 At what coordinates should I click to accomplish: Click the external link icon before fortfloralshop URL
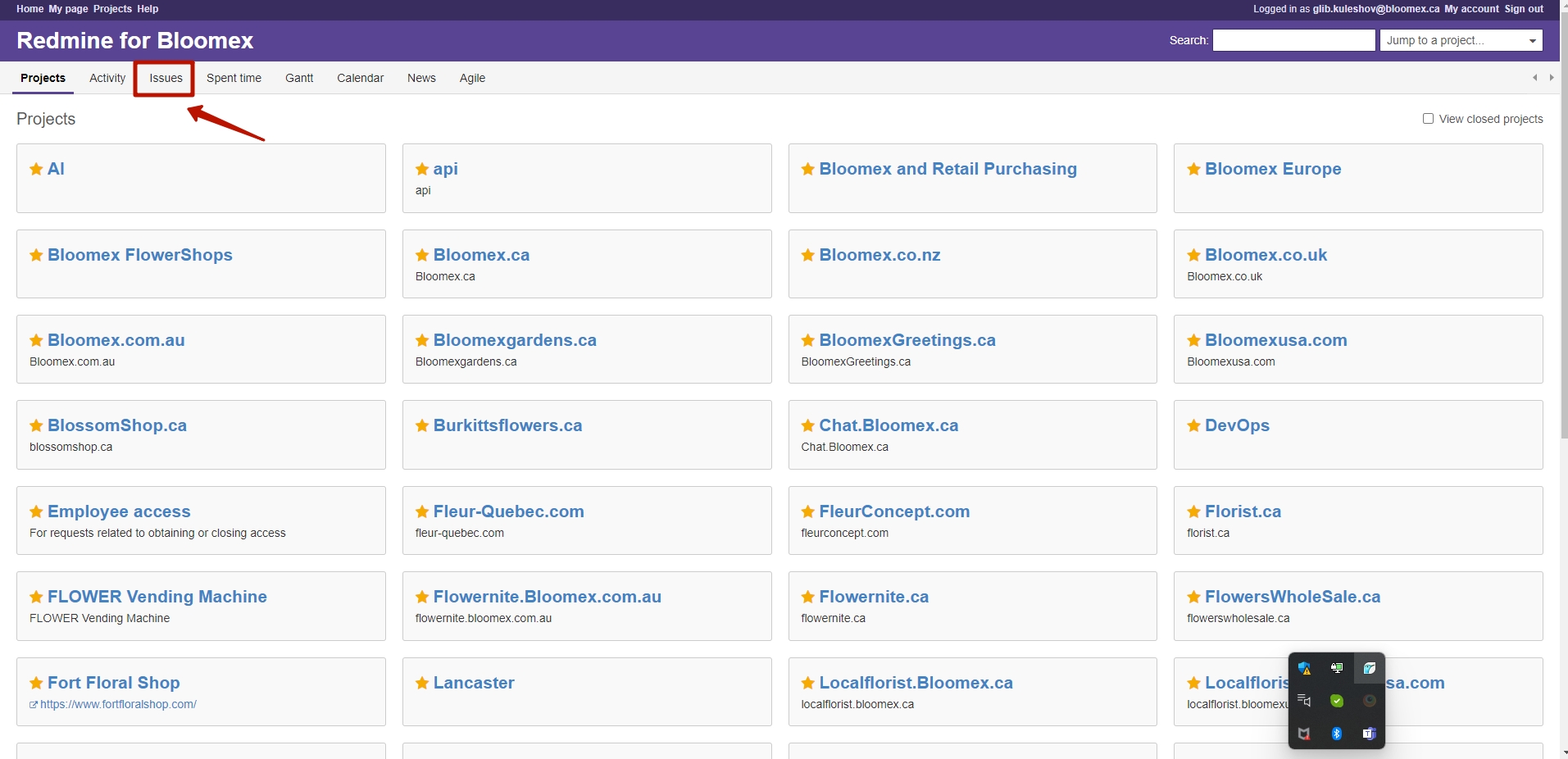[x=34, y=705]
